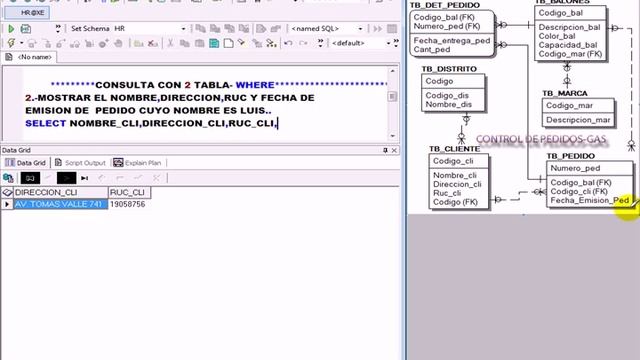This screenshot has width=640, height=360.
Task: Expand the overflow chevron after the redo icon
Action: coord(320,43)
